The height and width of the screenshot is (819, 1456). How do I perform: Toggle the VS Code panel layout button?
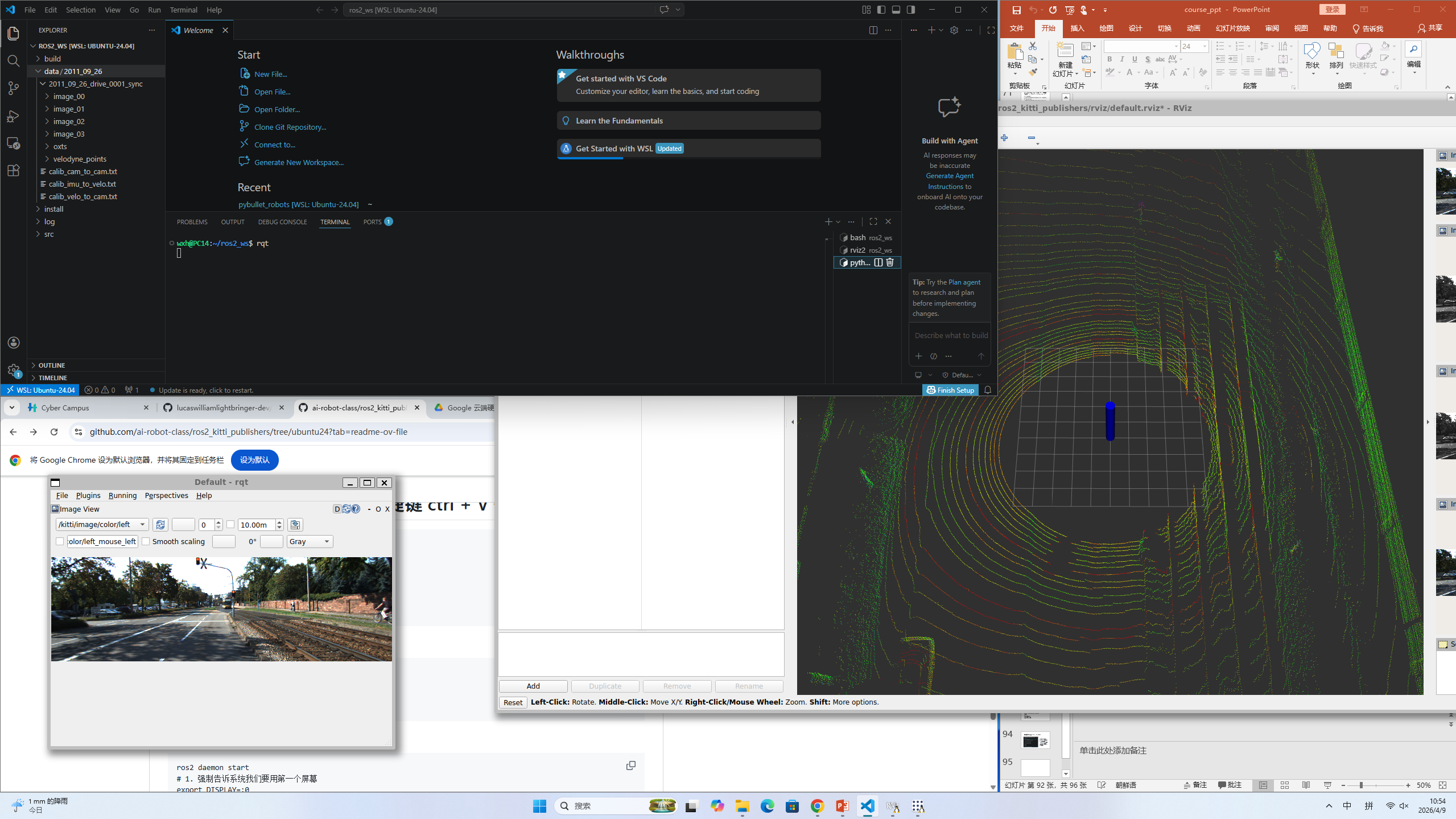896,10
